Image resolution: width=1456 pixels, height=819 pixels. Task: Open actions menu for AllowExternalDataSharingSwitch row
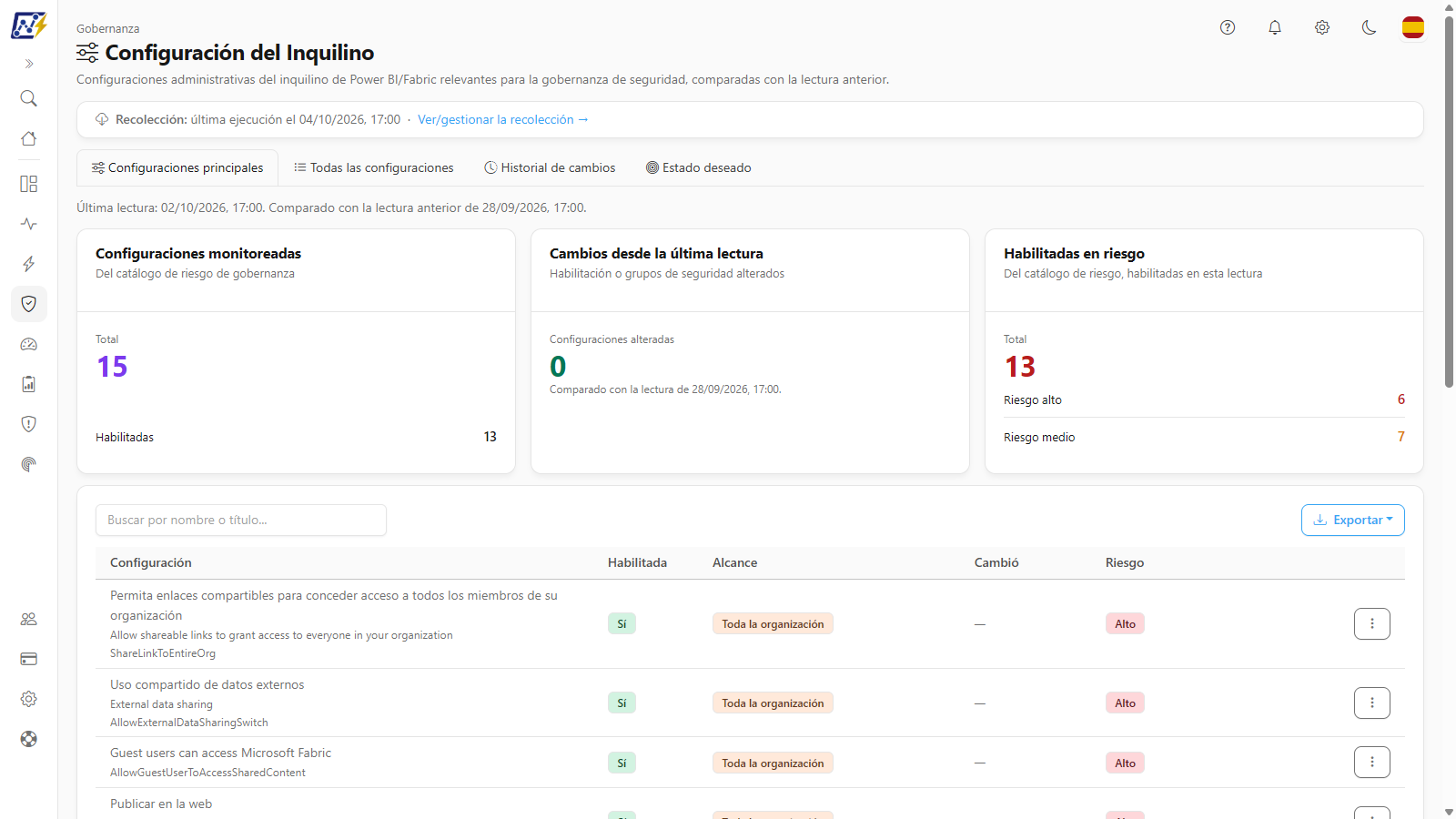click(x=1372, y=703)
